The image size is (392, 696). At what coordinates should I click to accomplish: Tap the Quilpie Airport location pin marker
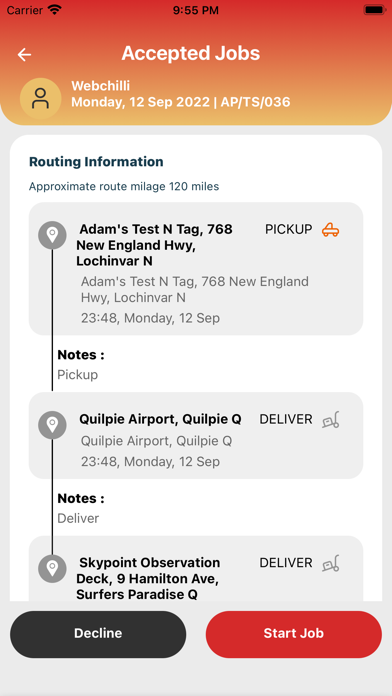[52, 425]
